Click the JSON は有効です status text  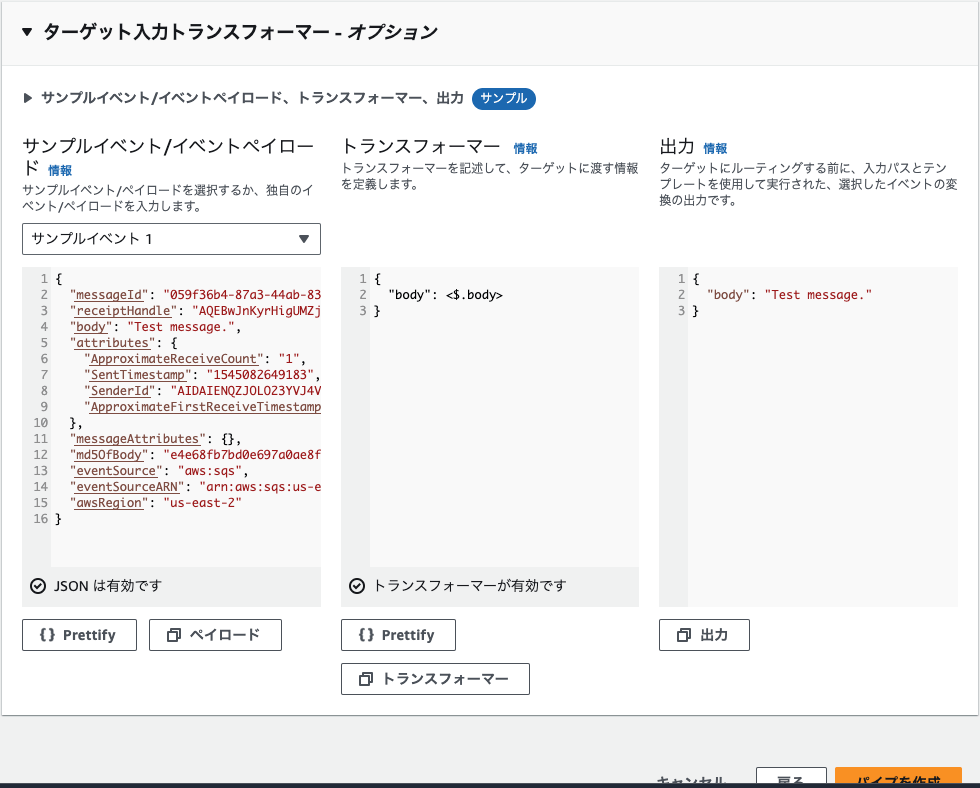click(108, 586)
